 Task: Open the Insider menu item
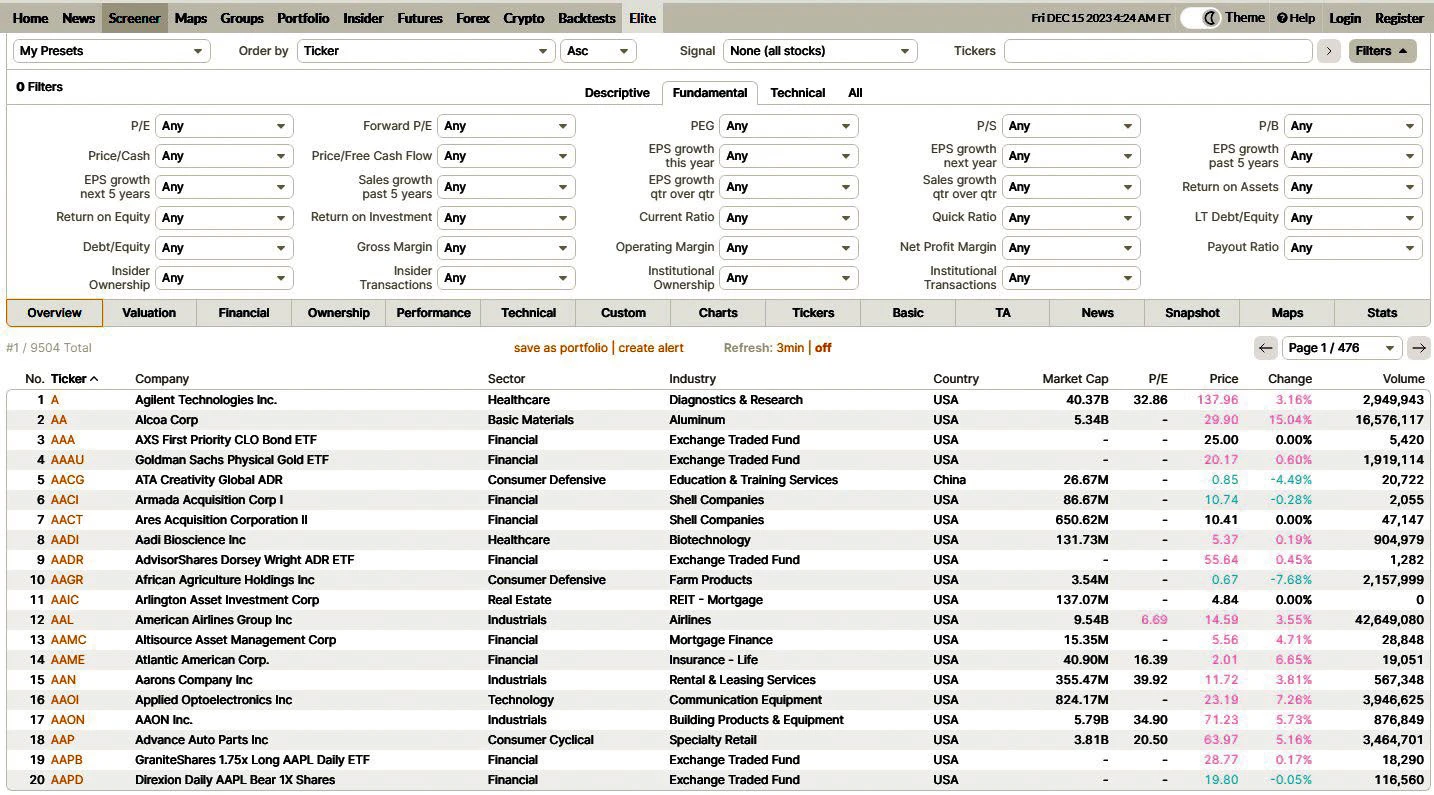pyautogui.click(x=363, y=18)
